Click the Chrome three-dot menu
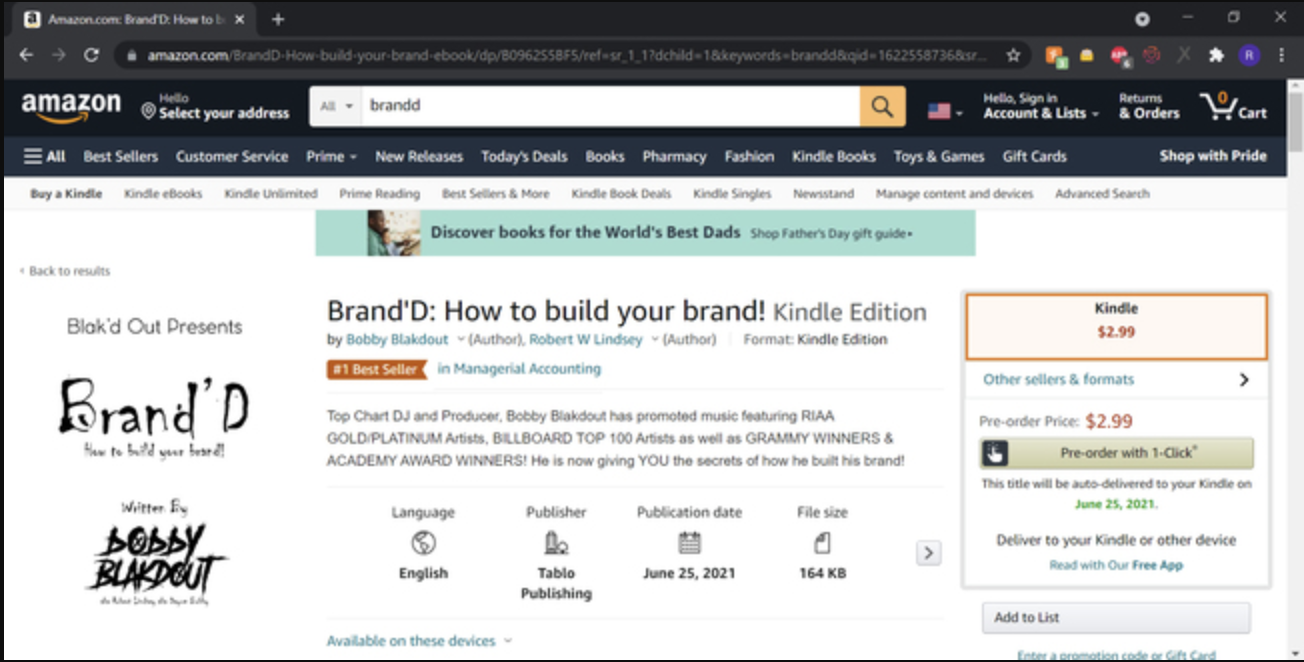Image resolution: width=1304 pixels, height=662 pixels. pyautogui.click(x=1282, y=55)
